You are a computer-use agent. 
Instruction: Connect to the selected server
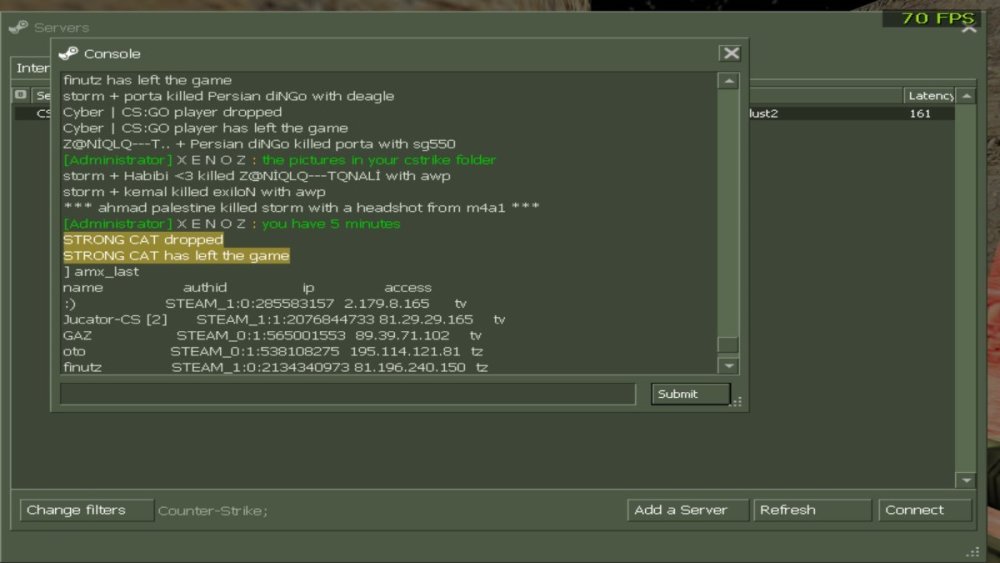(x=925, y=510)
